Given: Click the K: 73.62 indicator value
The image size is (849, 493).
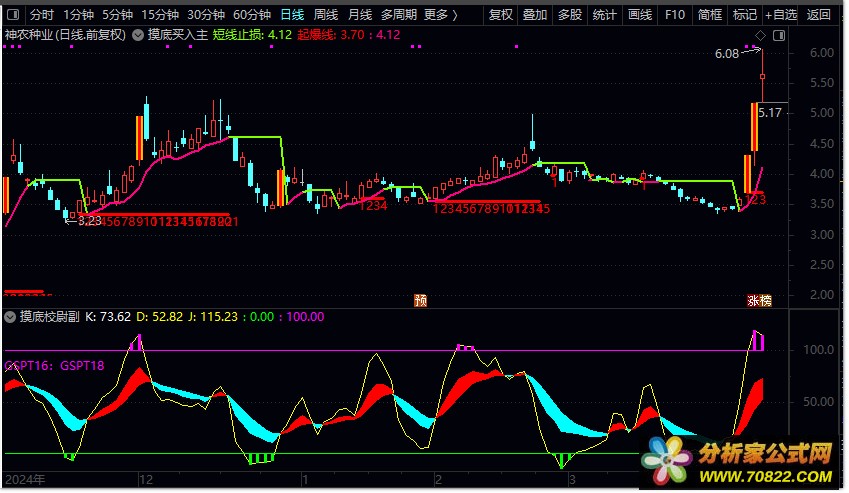Looking at the screenshot, I should (x=108, y=317).
